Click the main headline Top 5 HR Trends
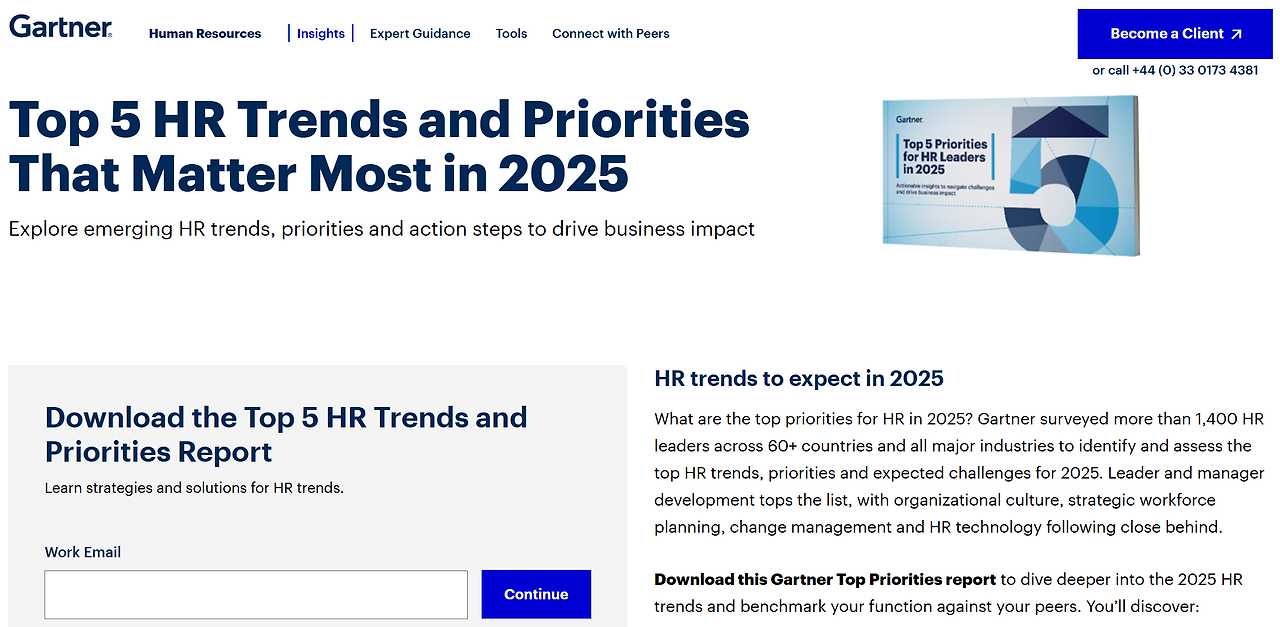Viewport: 1280px width, 627px height. (x=379, y=147)
